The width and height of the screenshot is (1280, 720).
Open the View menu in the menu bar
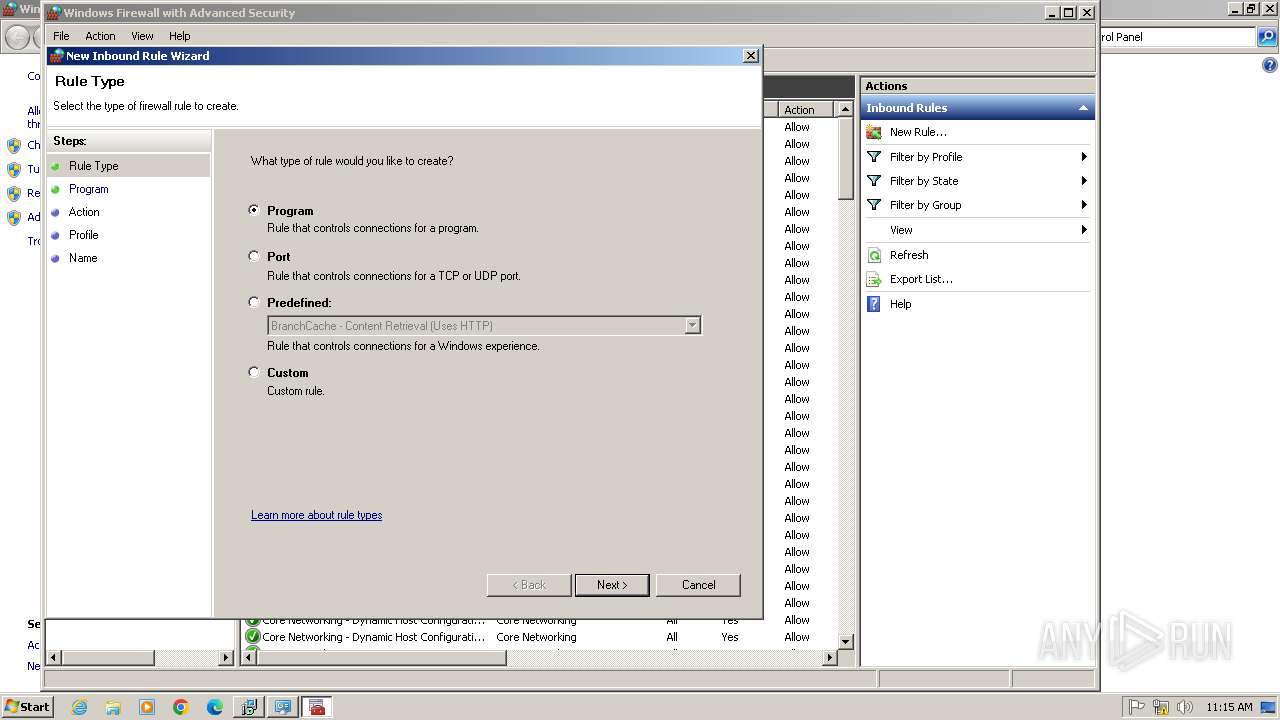coord(142,36)
